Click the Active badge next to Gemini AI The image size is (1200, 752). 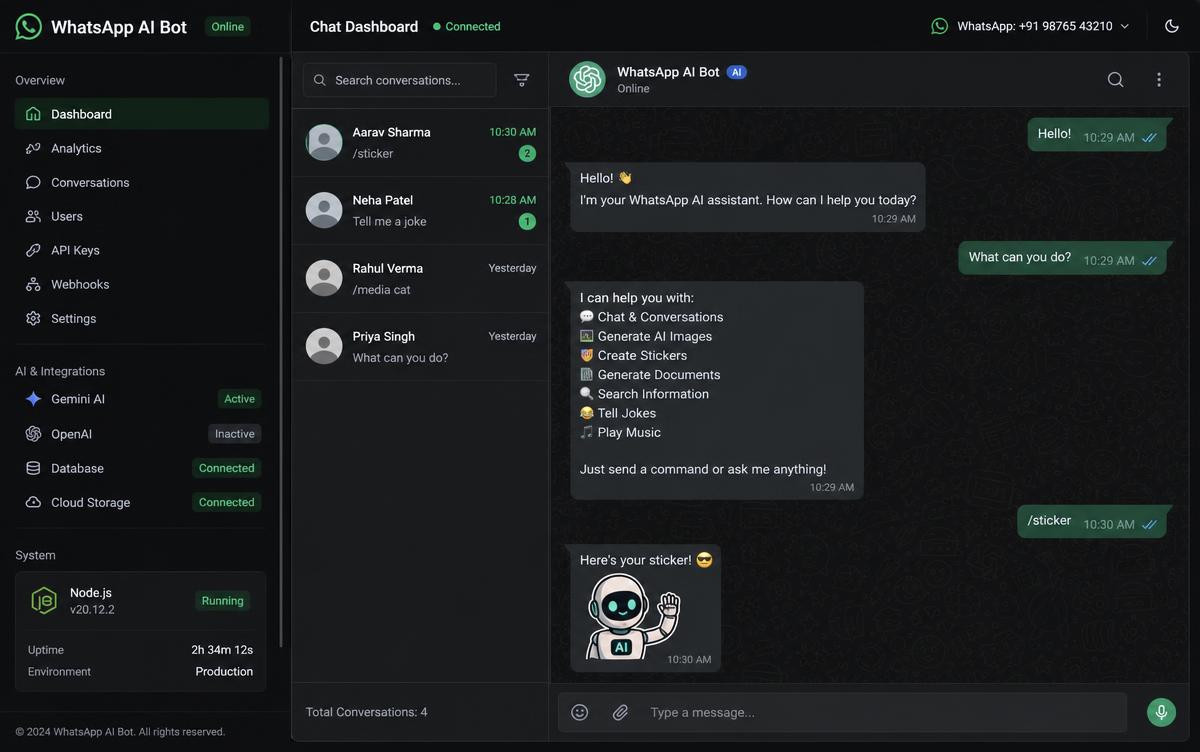pos(239,399)
